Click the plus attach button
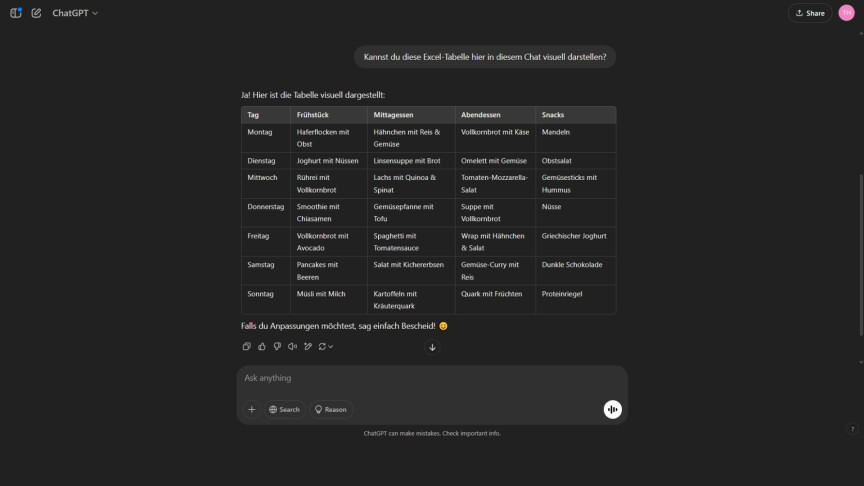This screenshot has width=864, height=486. [x=251, y=409]
